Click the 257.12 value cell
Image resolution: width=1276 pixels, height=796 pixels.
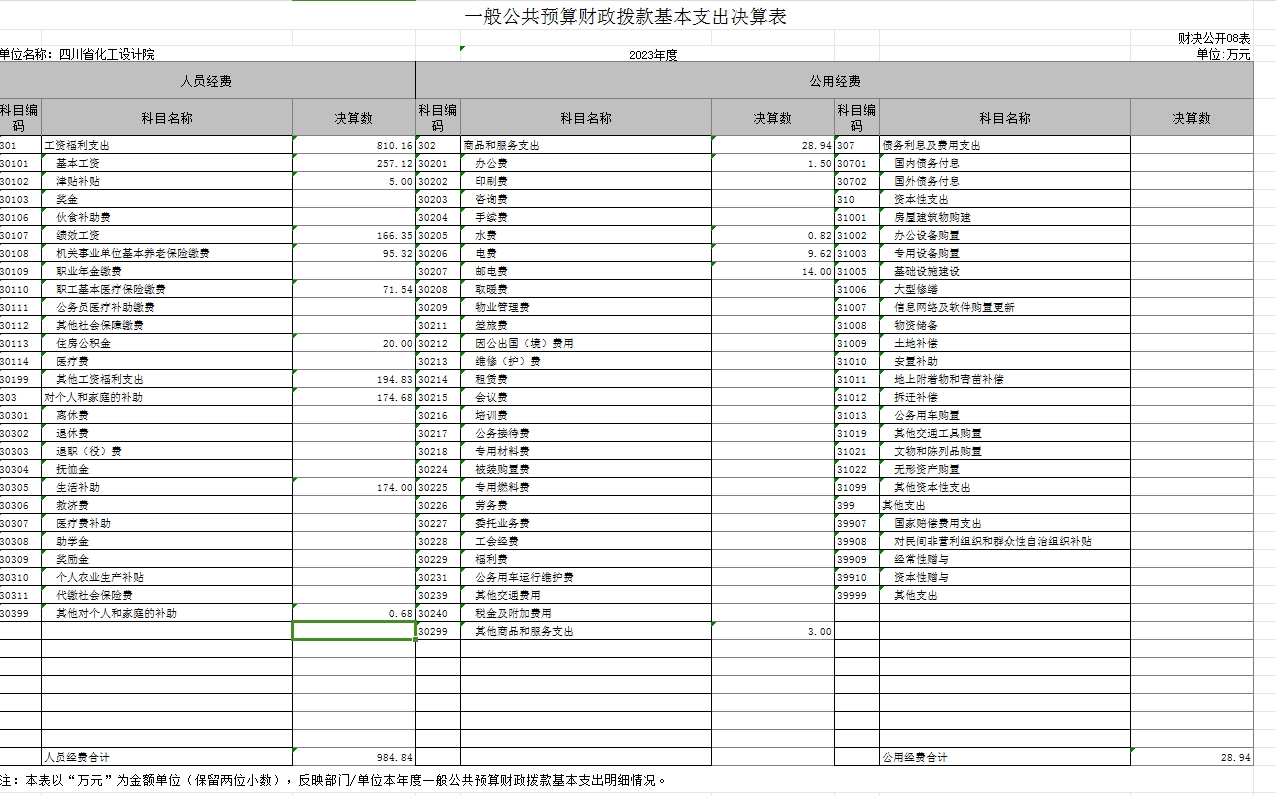(x=354, y=163)
